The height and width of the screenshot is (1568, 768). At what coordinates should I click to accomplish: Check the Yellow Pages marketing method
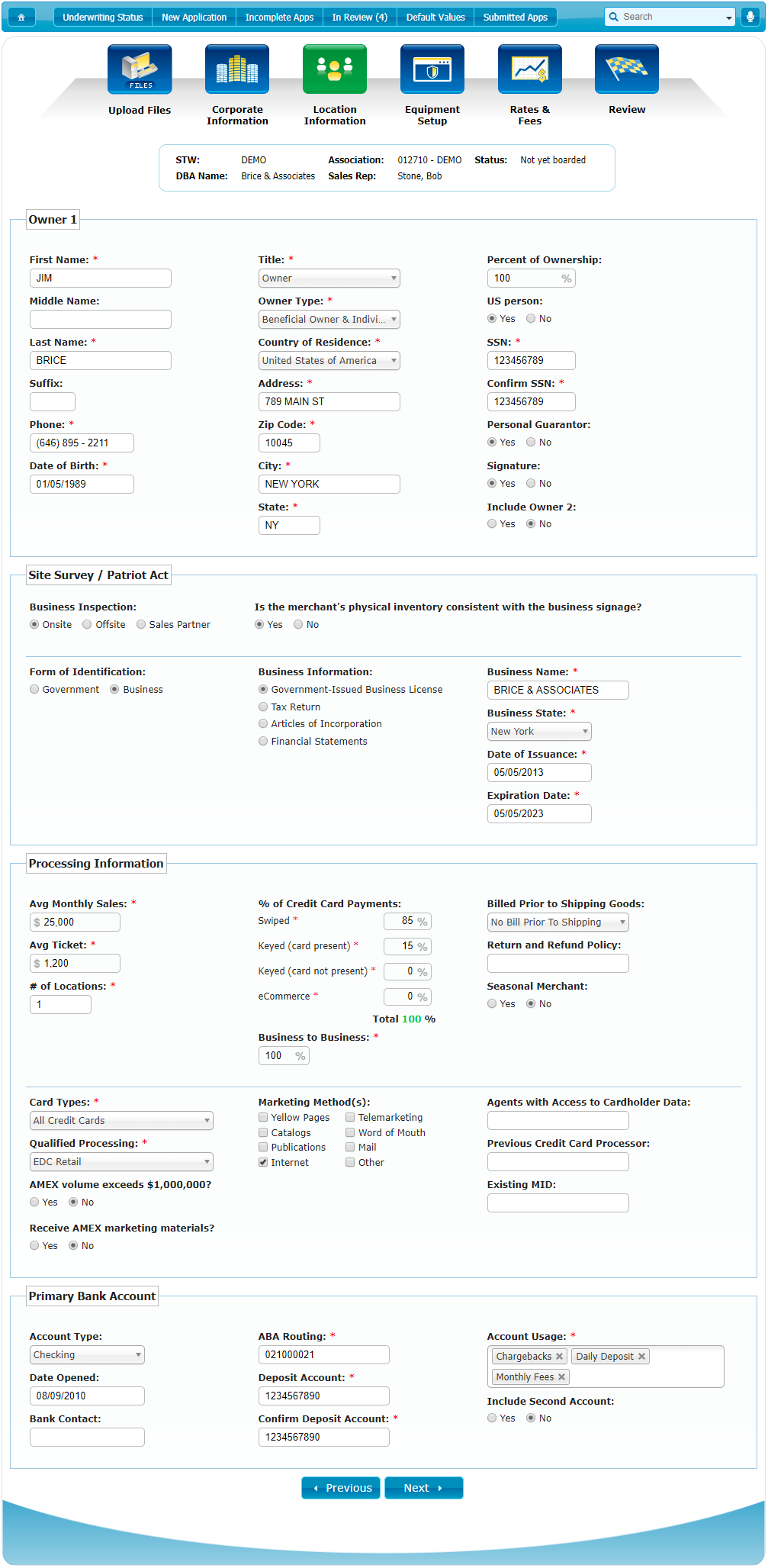(x=264, y=1117)
